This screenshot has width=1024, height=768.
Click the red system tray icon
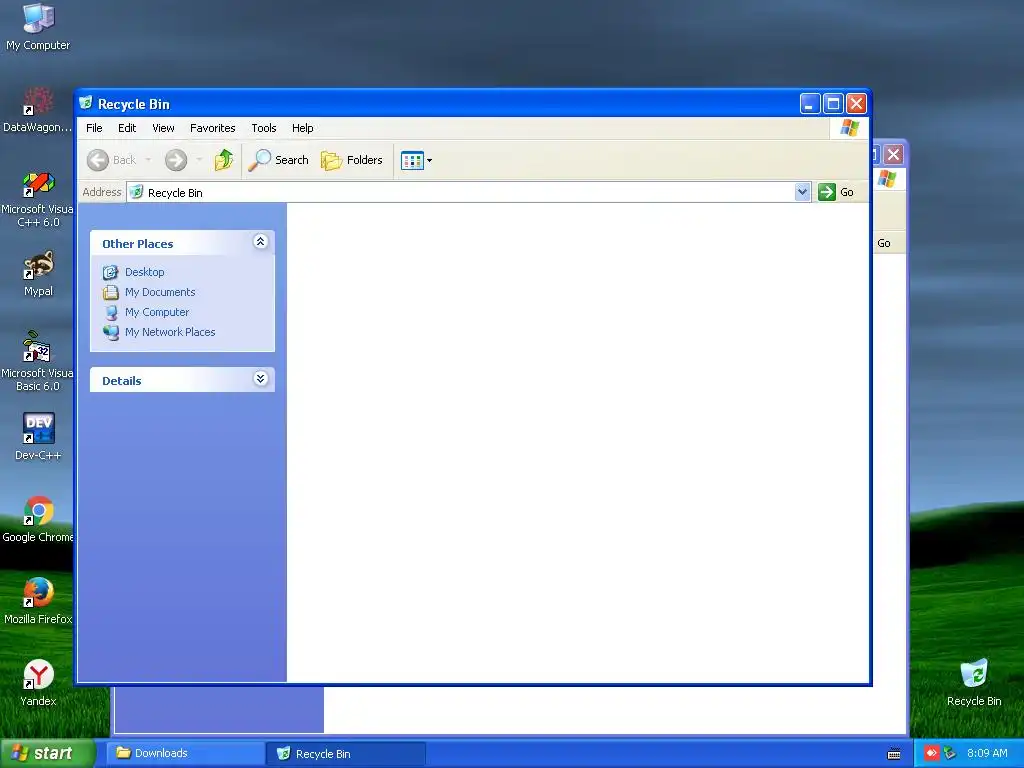click(x=931, y=753)
